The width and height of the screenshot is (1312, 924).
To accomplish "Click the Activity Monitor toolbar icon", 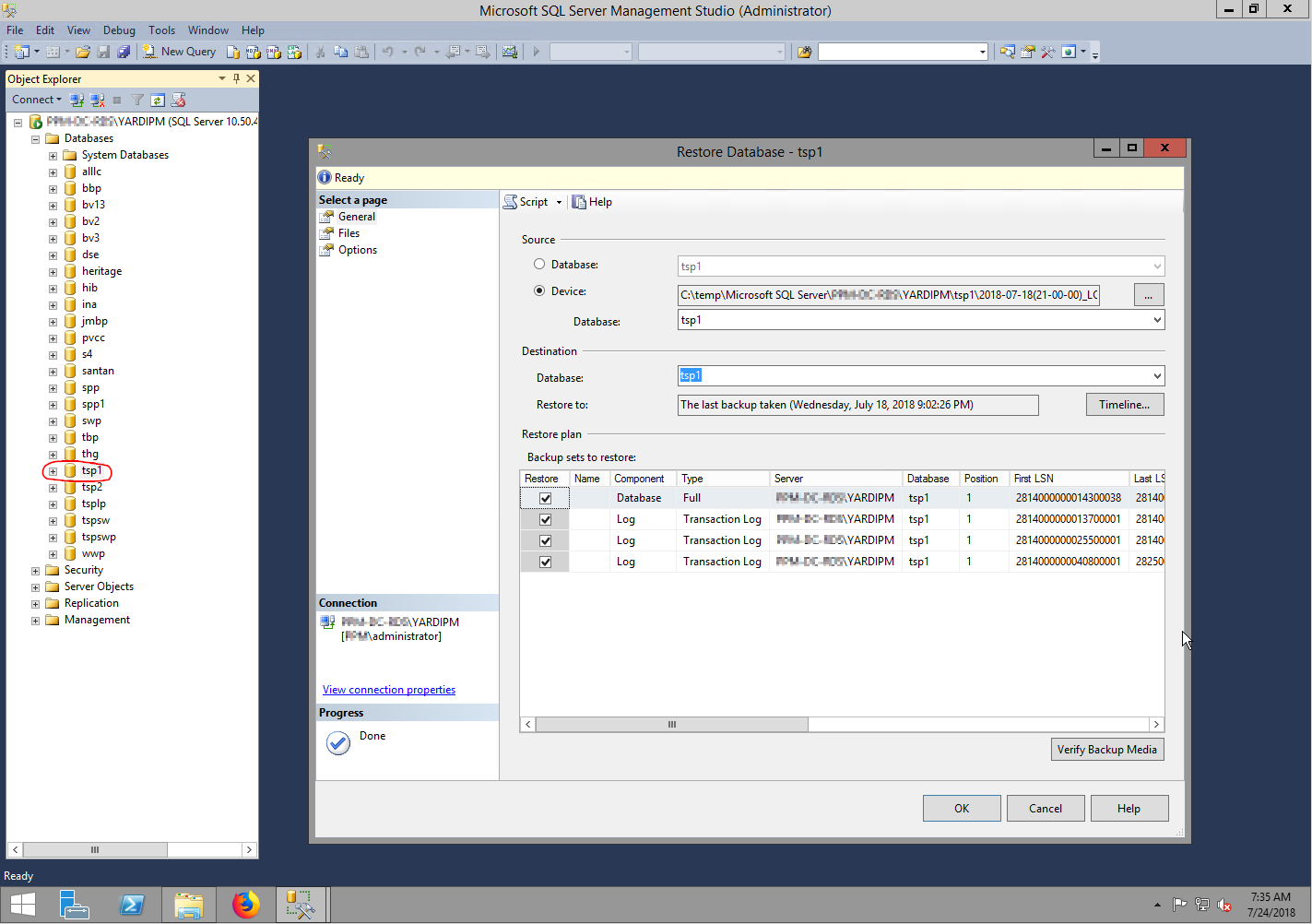I will (510, 52).
